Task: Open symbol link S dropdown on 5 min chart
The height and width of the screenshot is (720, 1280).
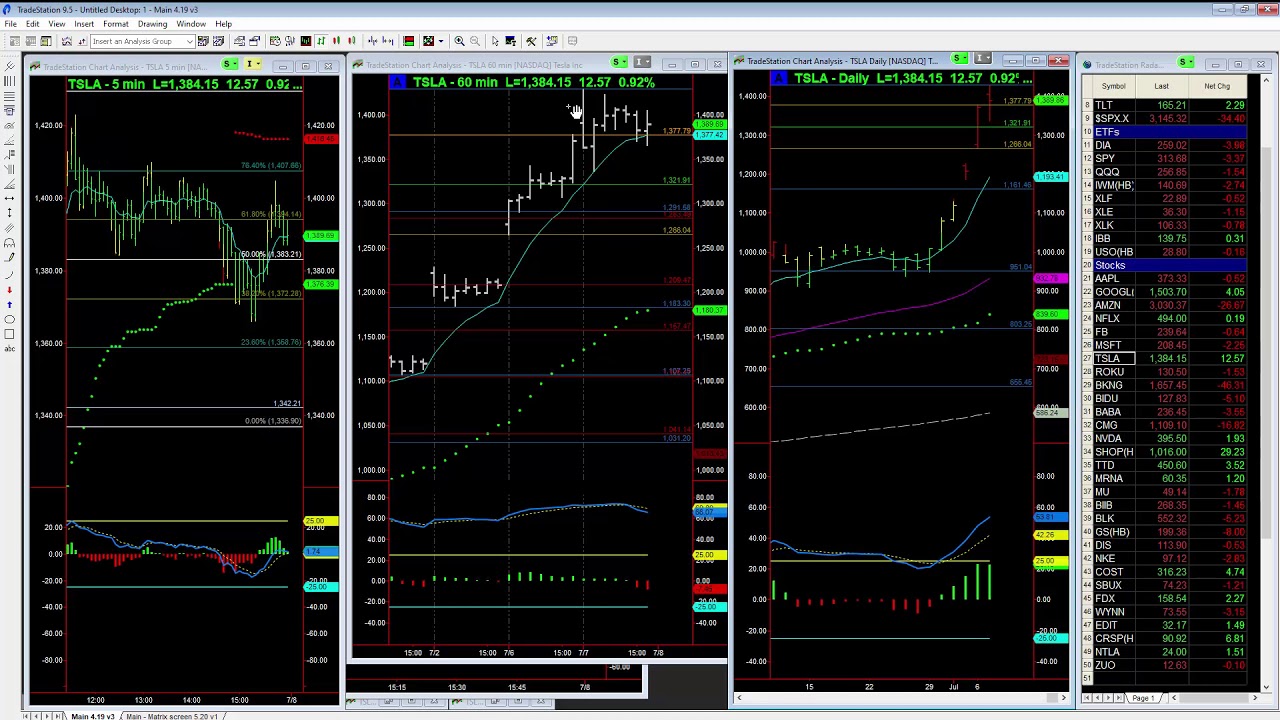Action: (x=232, y=65)
